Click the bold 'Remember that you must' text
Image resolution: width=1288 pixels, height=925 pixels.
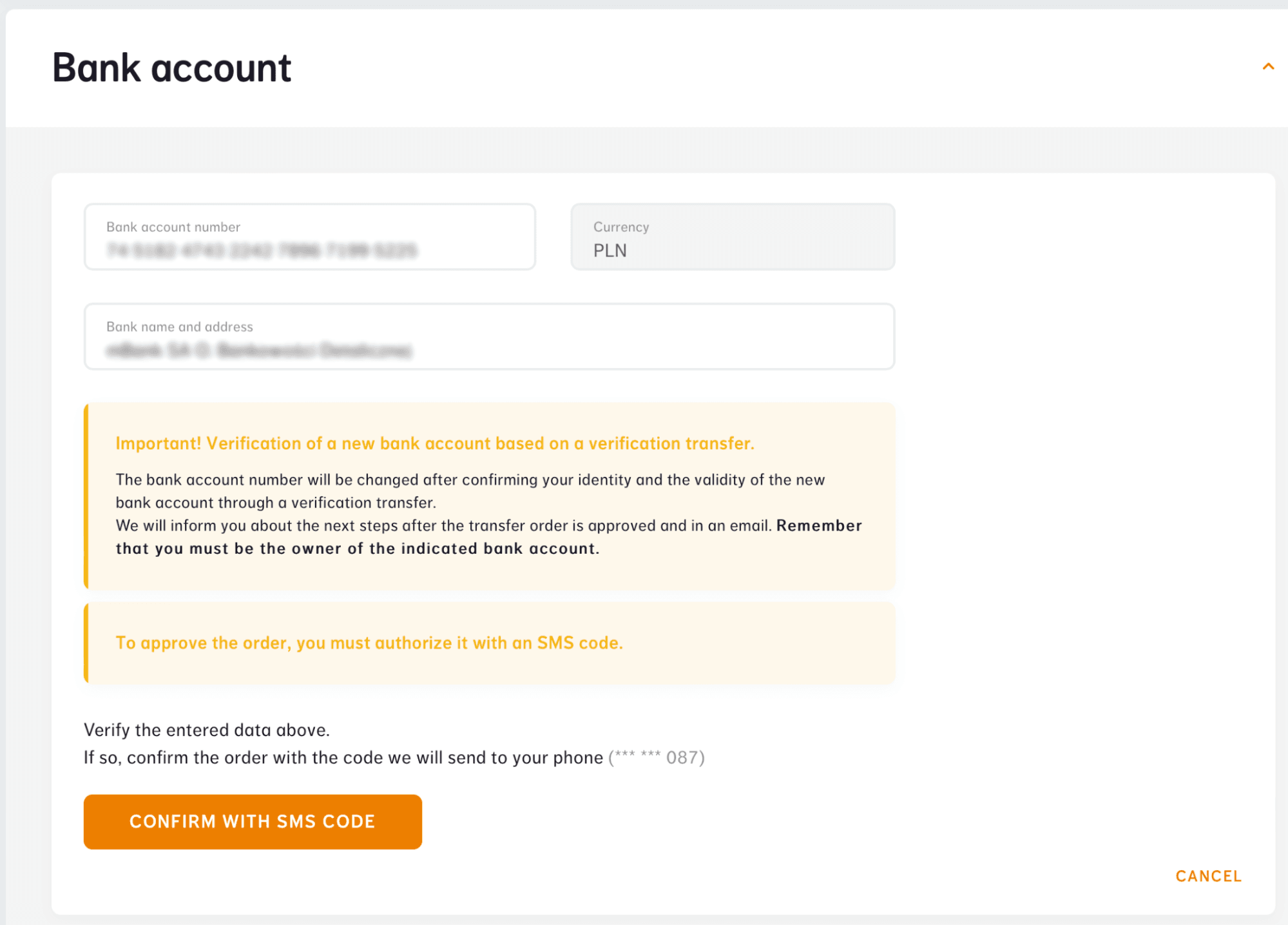click(x=818, y=526)
